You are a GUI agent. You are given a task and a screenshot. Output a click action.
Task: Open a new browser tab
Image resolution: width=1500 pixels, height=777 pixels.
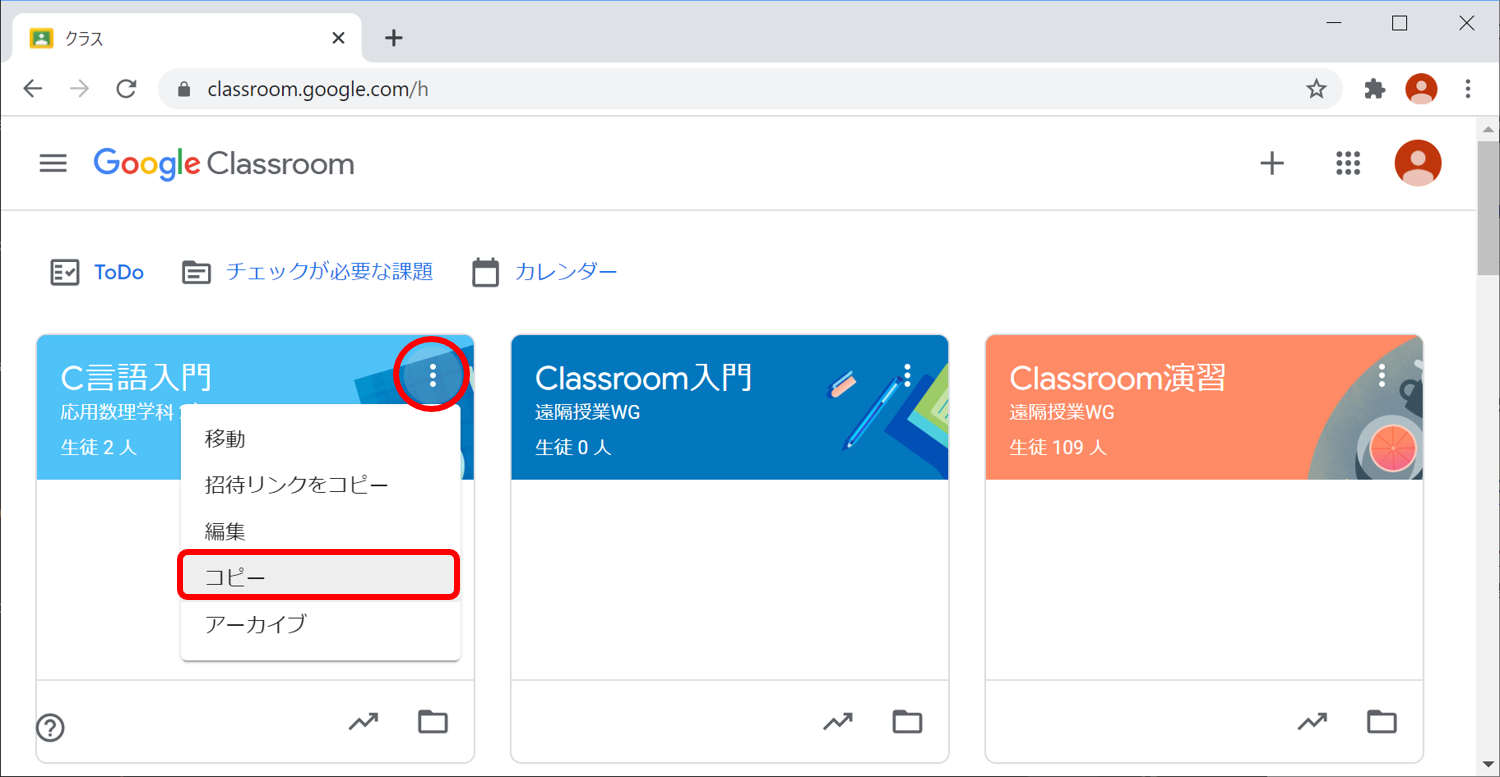pyautogui.click(x=394, y=38)
